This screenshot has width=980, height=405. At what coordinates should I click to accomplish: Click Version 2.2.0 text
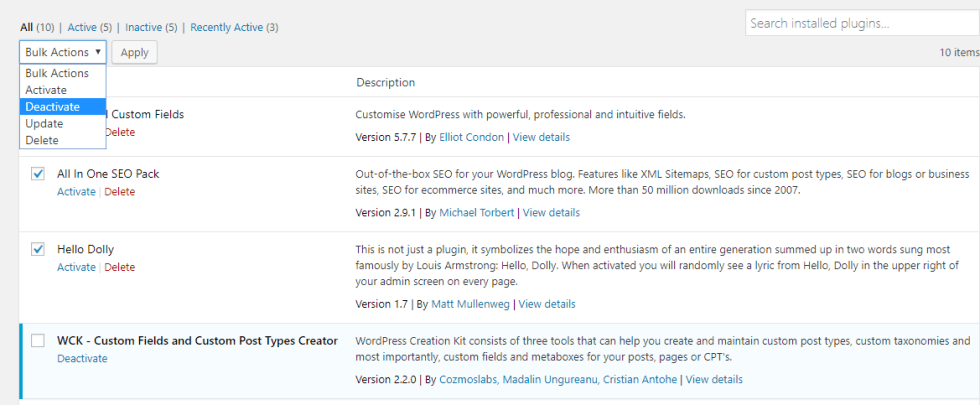386,379
